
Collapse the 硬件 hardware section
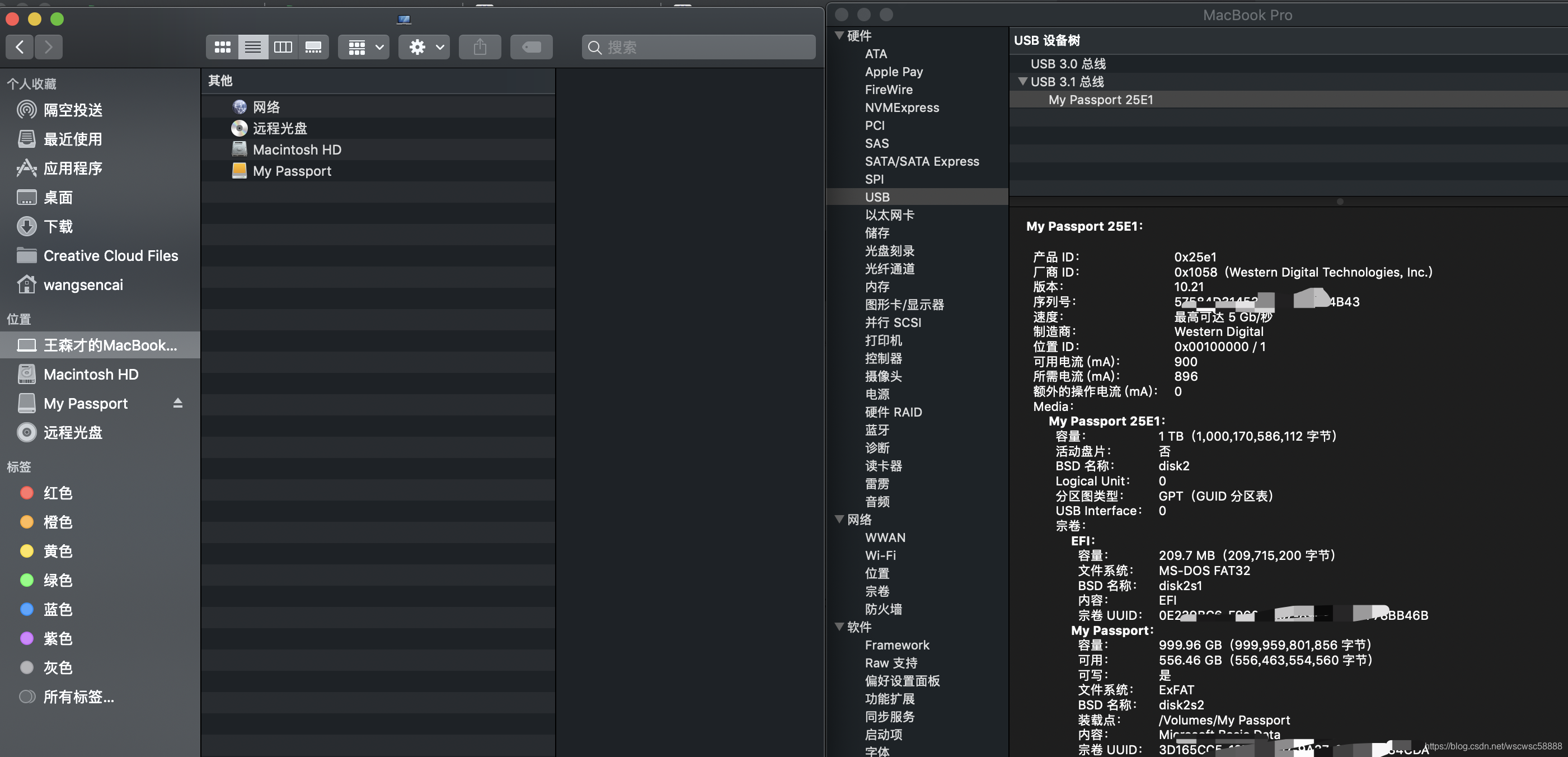point(839,36)
